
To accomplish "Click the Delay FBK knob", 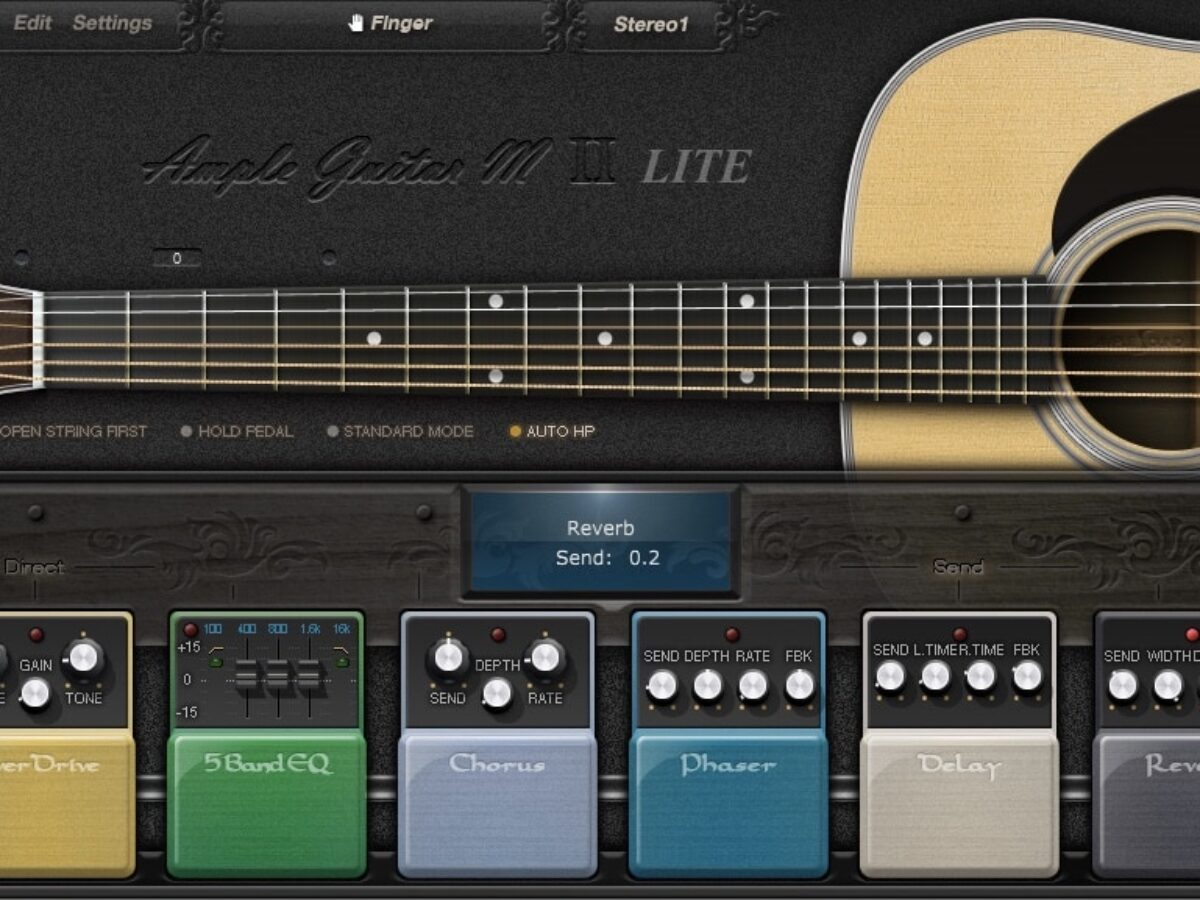I will (x=1026, y=677).
